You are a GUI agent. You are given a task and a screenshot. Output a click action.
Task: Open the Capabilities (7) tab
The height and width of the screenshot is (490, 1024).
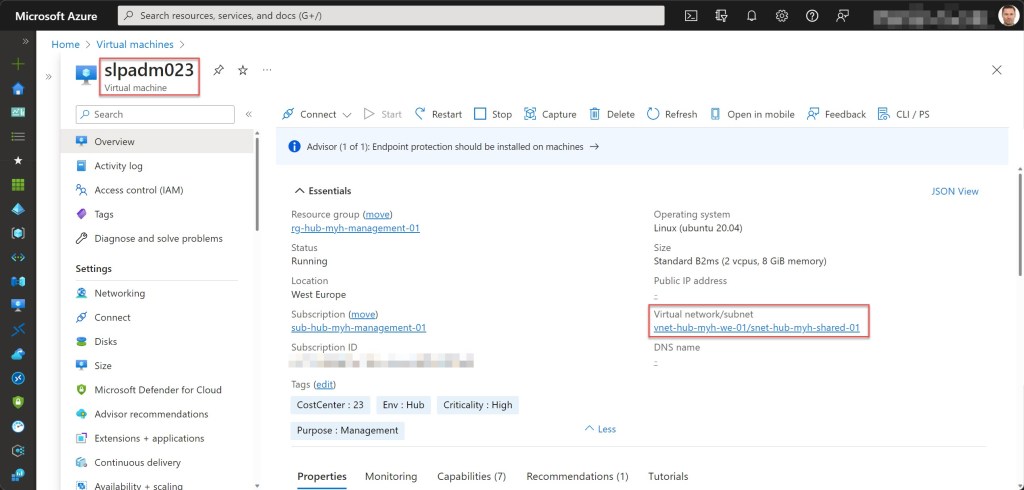[471, 476]
